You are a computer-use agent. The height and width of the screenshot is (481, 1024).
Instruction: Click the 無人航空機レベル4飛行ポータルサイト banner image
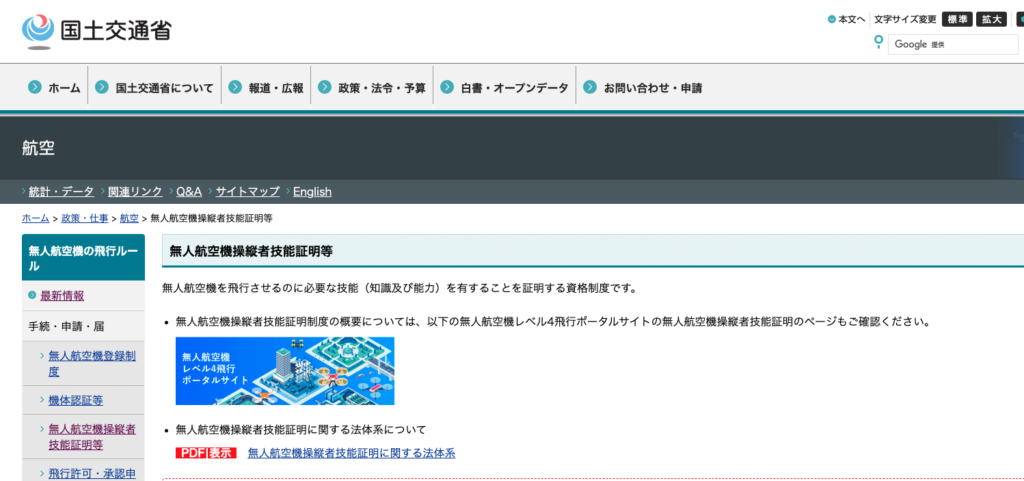click(x=285, y=371)
